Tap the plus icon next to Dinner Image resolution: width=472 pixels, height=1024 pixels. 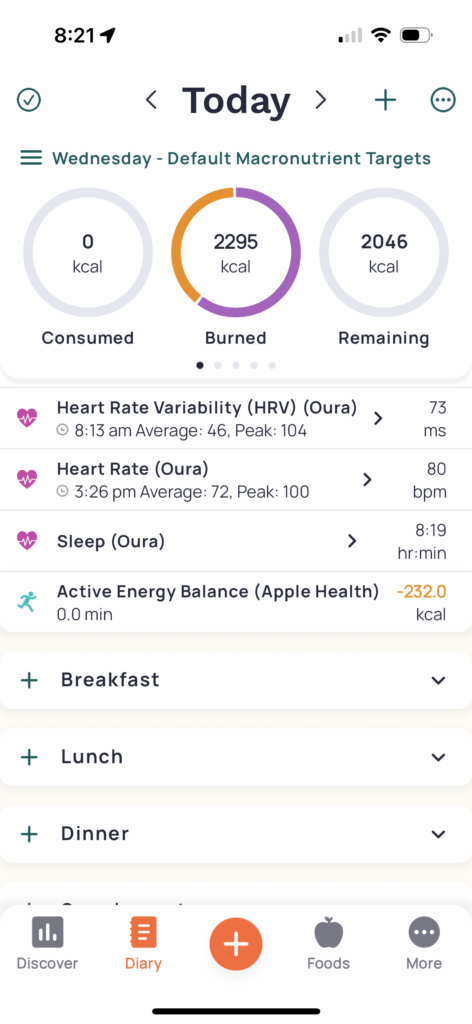[29, 834]
